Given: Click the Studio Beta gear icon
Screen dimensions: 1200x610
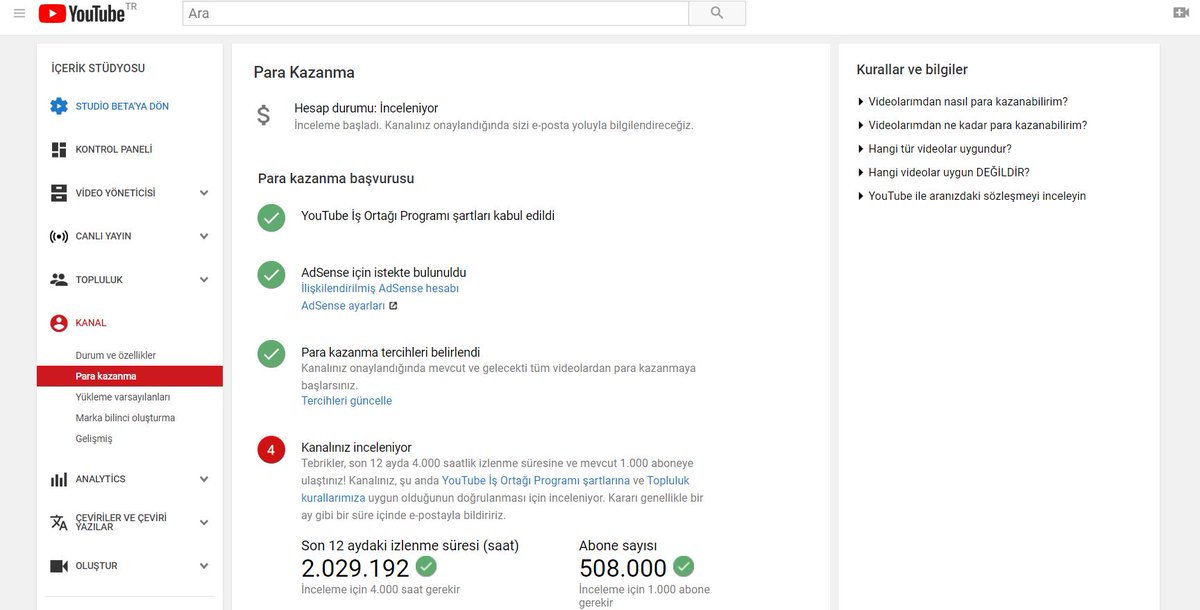Looking at the screenshot, I should pos(59,106).
